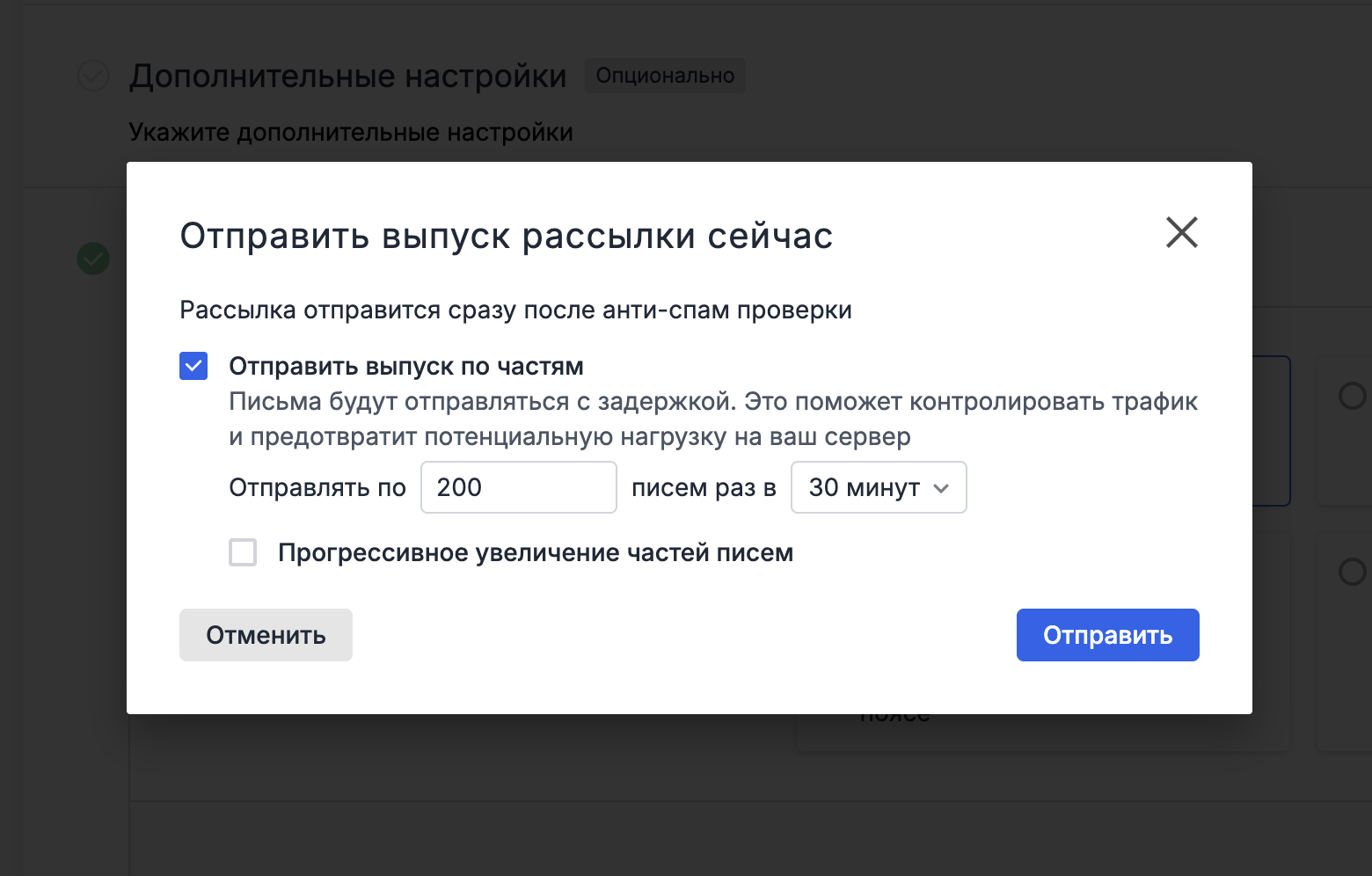This screenshot has width=1372, height=876.
Task: Enable Прогрессивное увеличение частей писем checkbox
Action: (243, 552)
